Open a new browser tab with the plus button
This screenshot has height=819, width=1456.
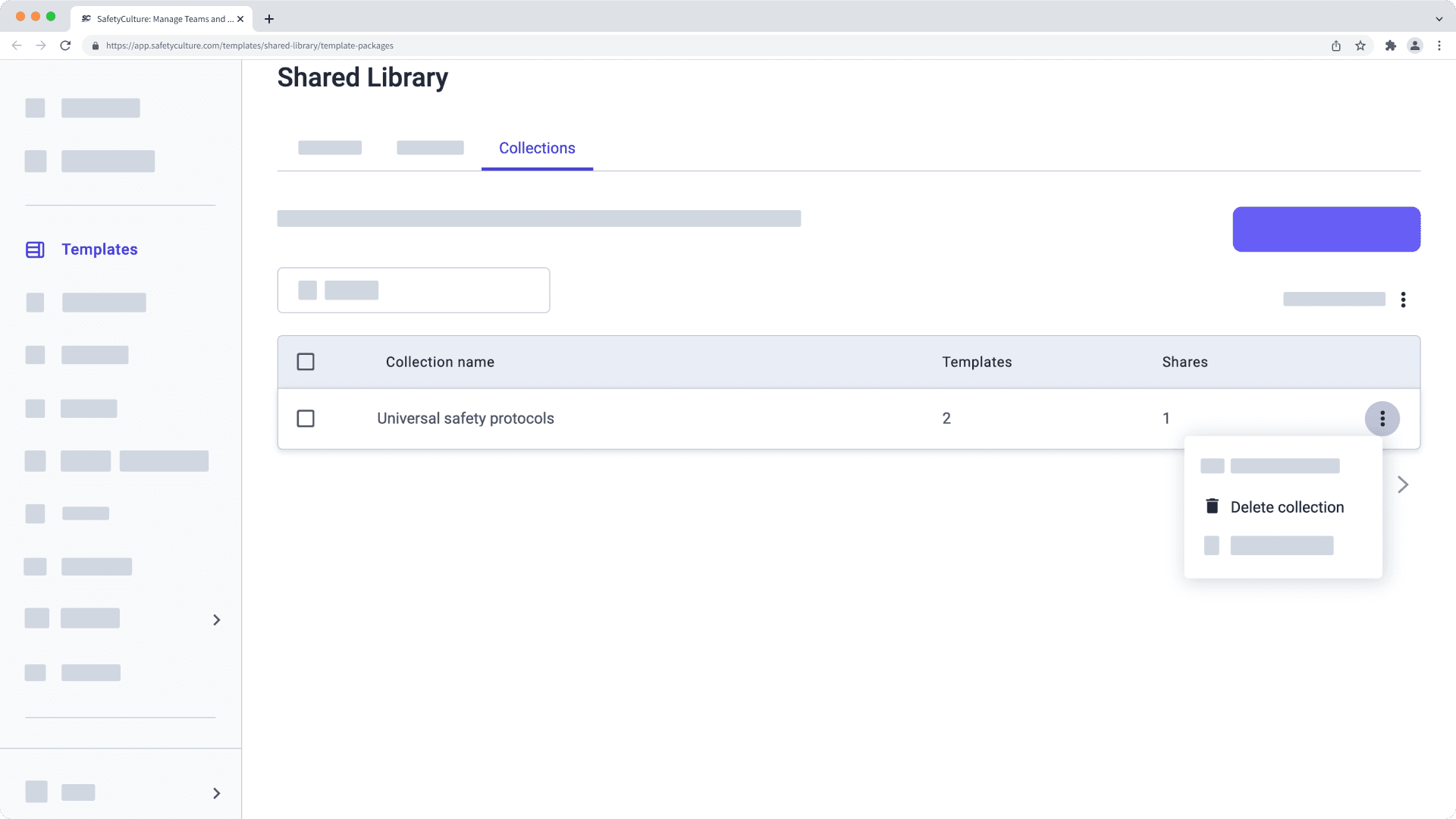269,19
